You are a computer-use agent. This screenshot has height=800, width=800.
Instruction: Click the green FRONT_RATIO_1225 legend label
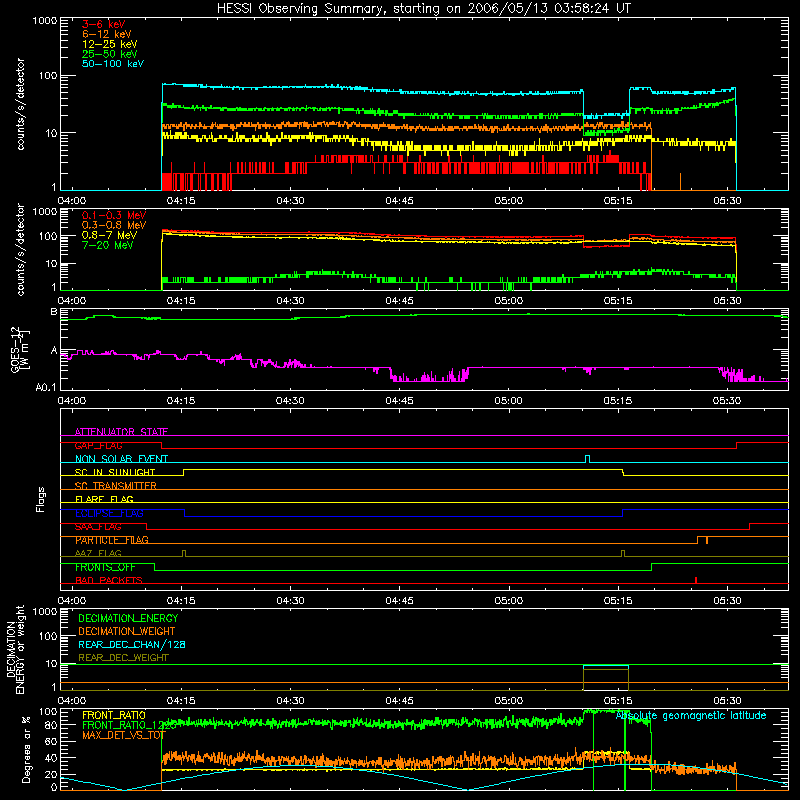[x=129, y=725]
